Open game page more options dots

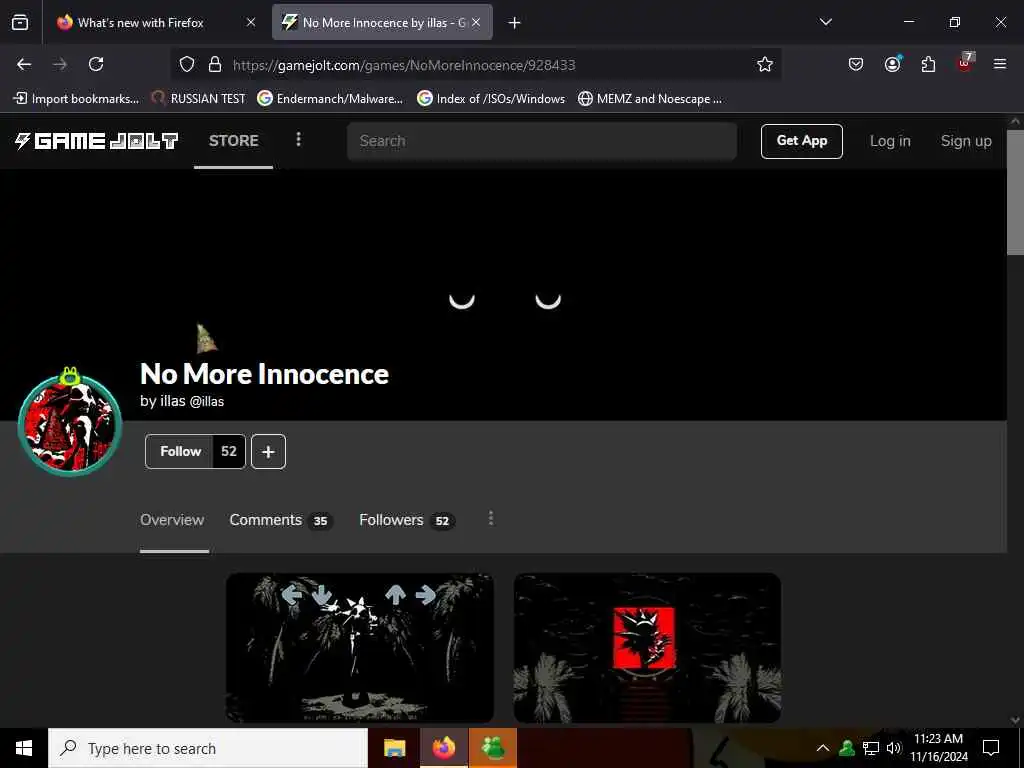coord(490,519)
